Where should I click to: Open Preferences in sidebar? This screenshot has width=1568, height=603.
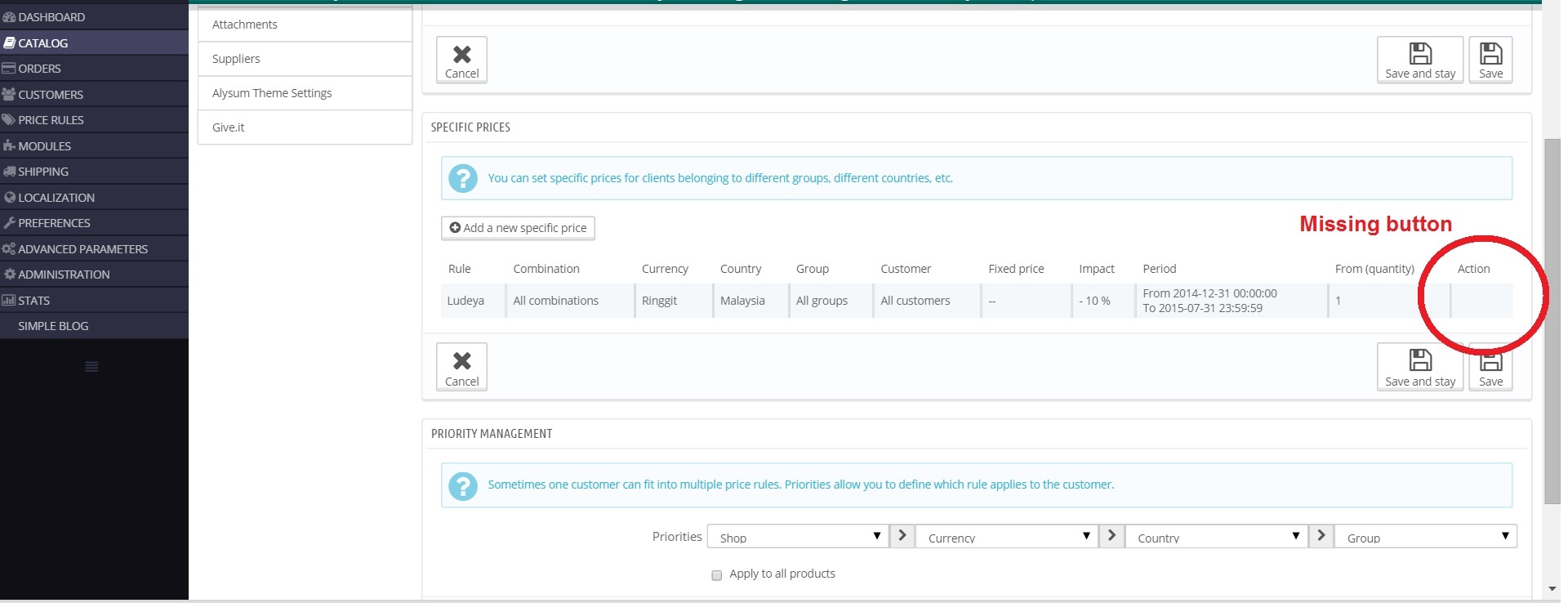click(x=94, y=223)
